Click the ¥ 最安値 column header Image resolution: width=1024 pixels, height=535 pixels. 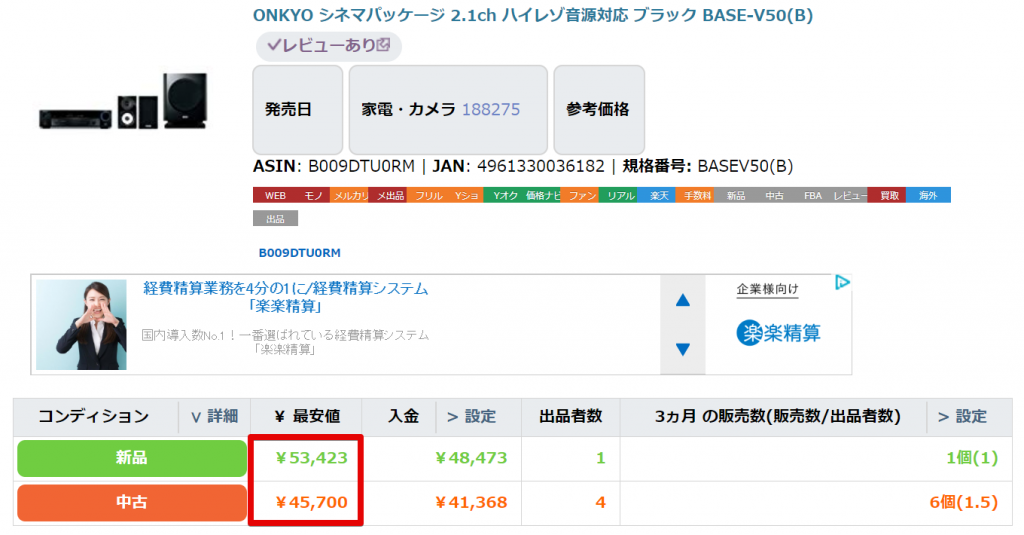[x=306, y=416]
